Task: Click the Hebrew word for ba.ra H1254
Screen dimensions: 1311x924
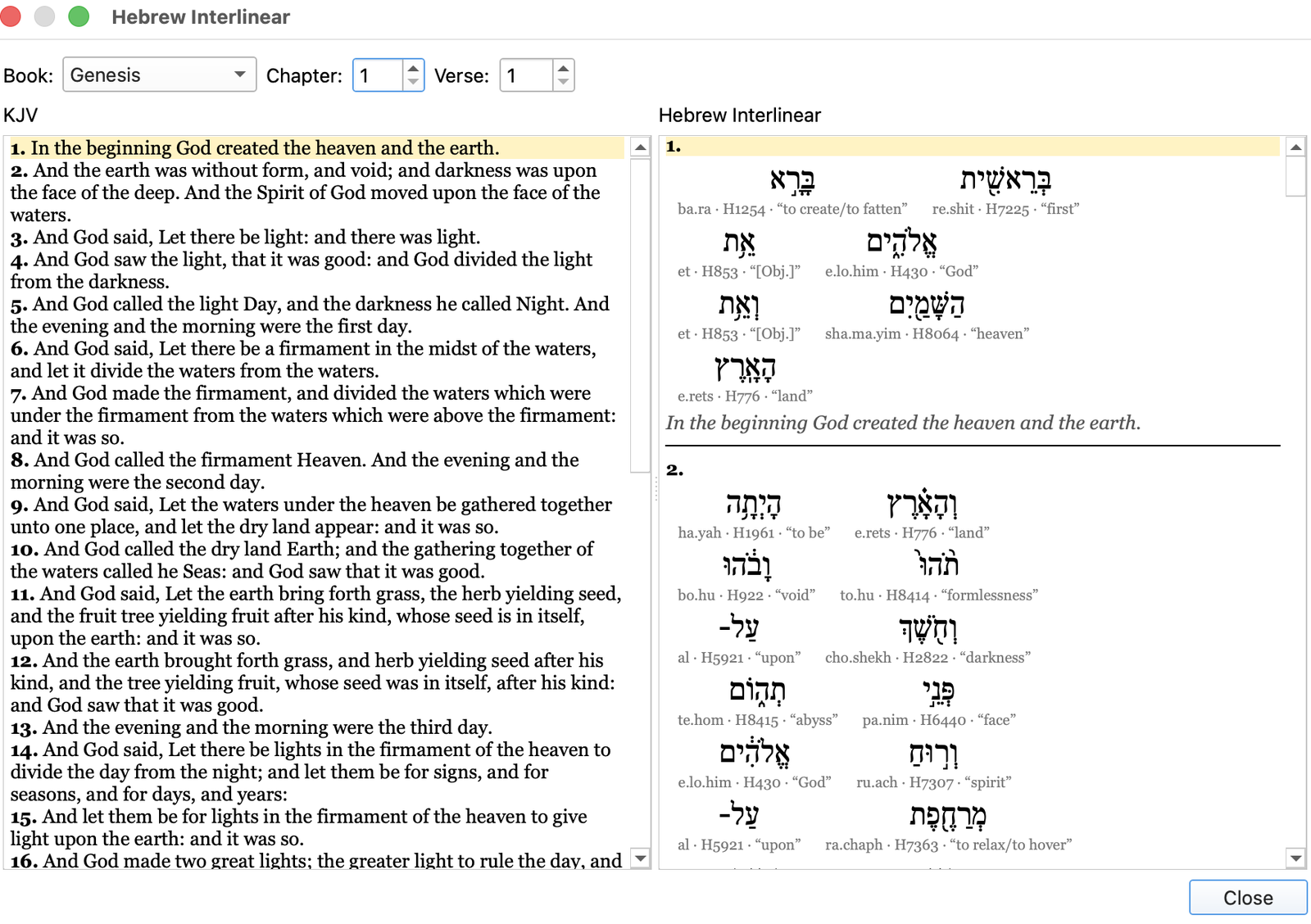Action: click(792, 179)
